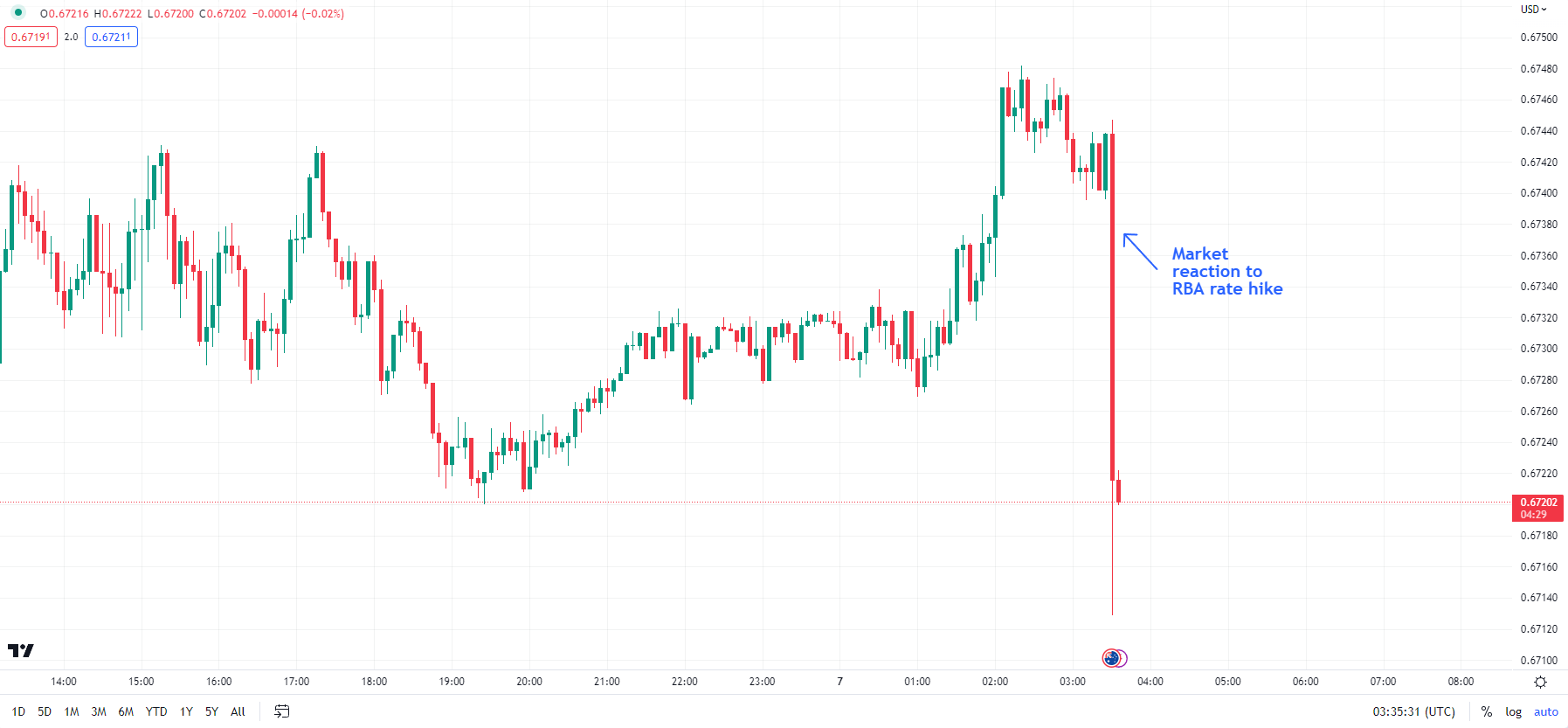Select the 1D time range
This screenshot has width=1568, height=728.
point(18,711)
